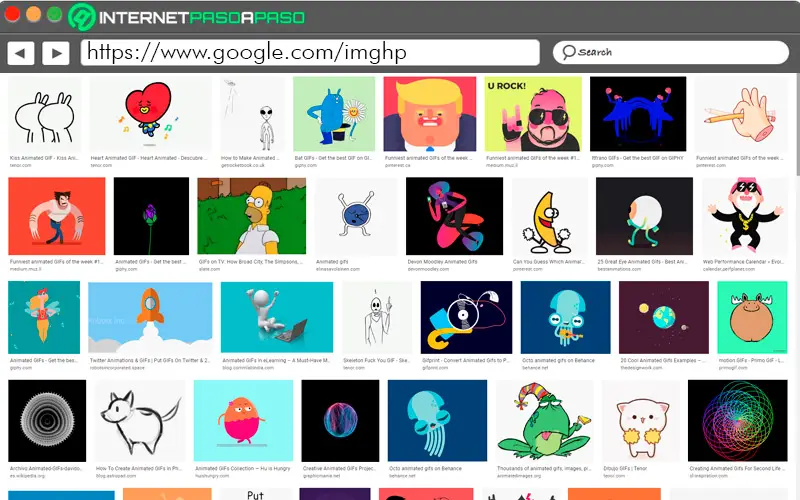Open the Homer Simpson in hedge thumbnail
Image resolution: width=800 pixels, height=500 pixels.
[252, 216]
